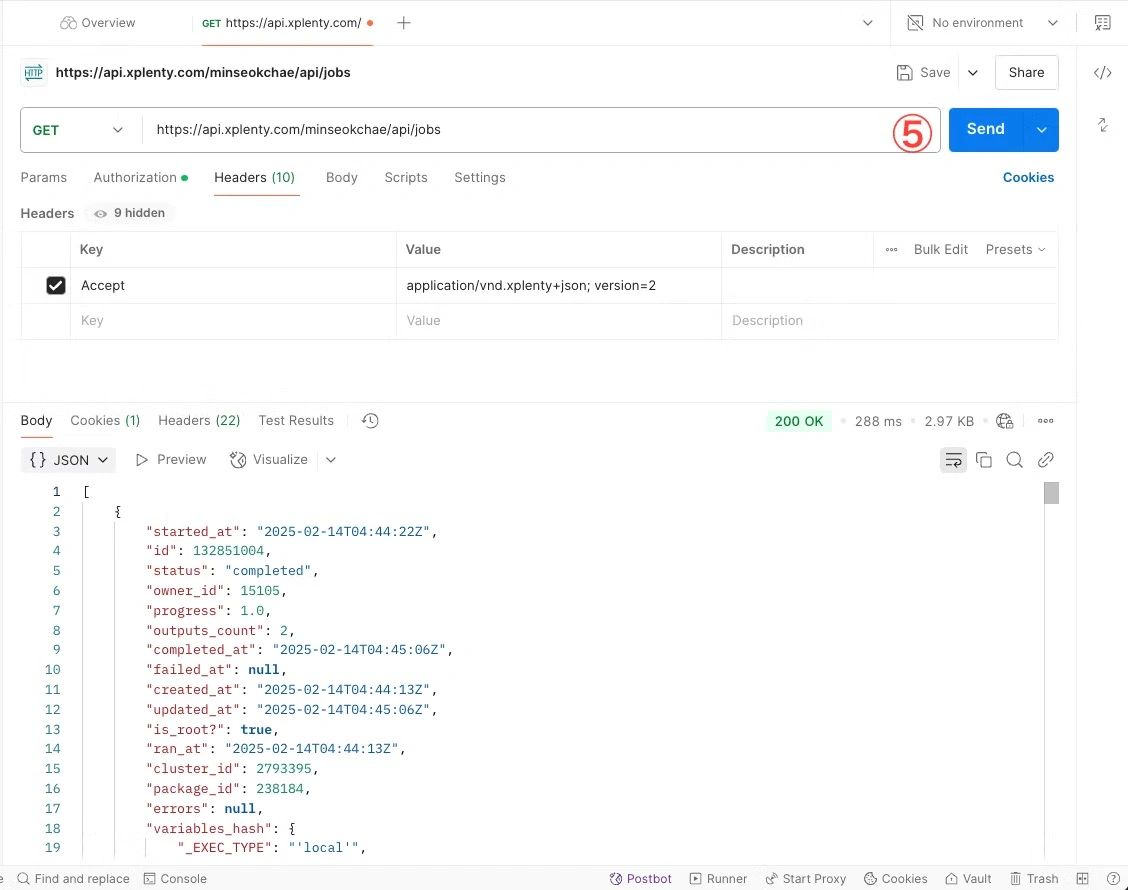The image size is (1128, 890).
Task: Expand the Visualize options chevron
Action: tap(330, 460)
